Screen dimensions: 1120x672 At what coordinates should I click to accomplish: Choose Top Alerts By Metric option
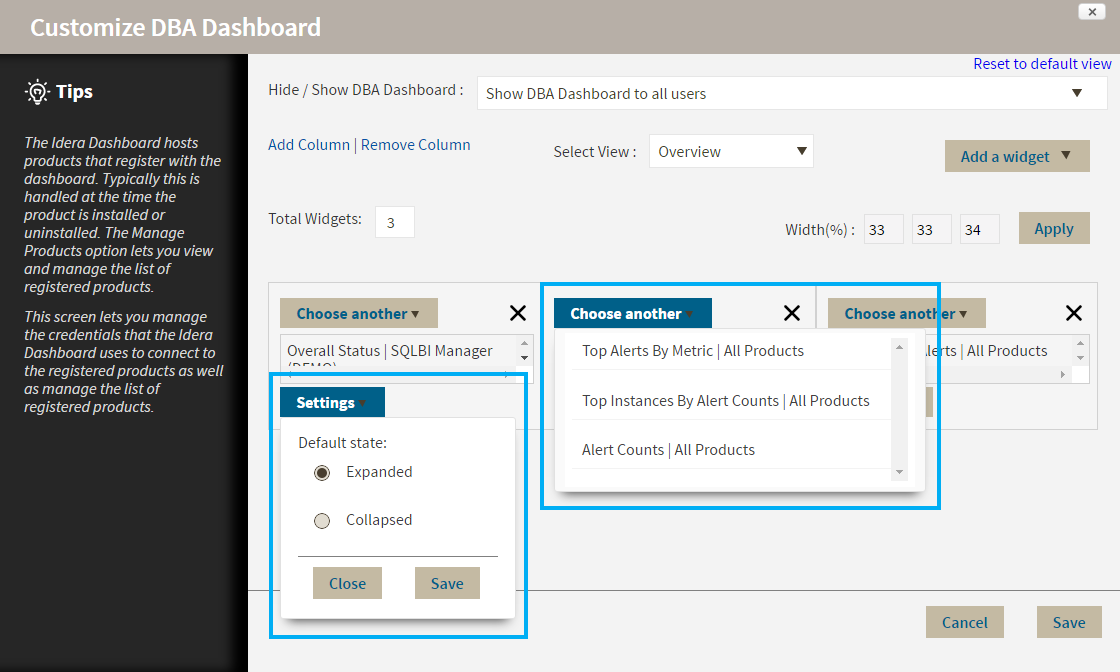[x=693, y=351]
